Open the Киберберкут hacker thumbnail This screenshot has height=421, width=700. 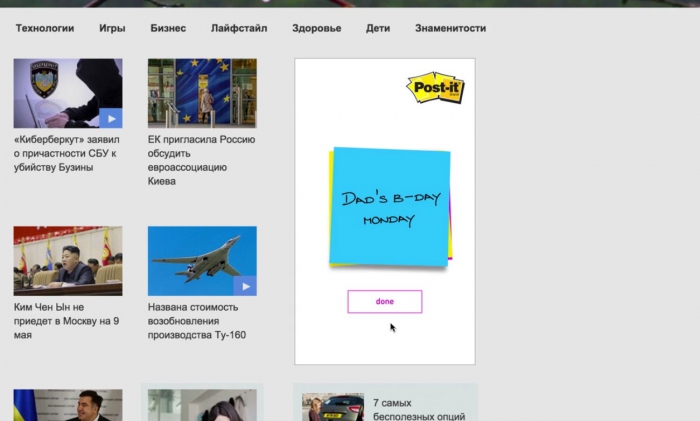tap(68, 93)
